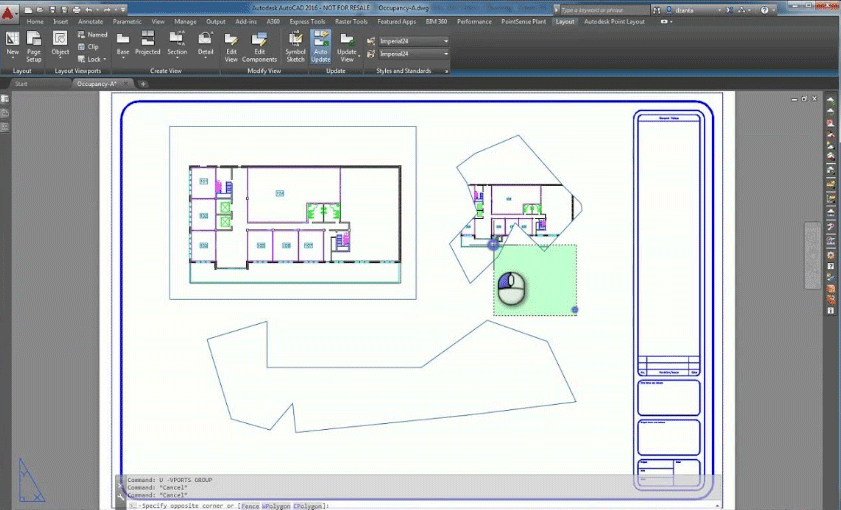Image resolution: width=841 pixels, height=510 pixels.
Task: Click the Open file icon in Quick Access toolbar
Action: coord(40,10)
